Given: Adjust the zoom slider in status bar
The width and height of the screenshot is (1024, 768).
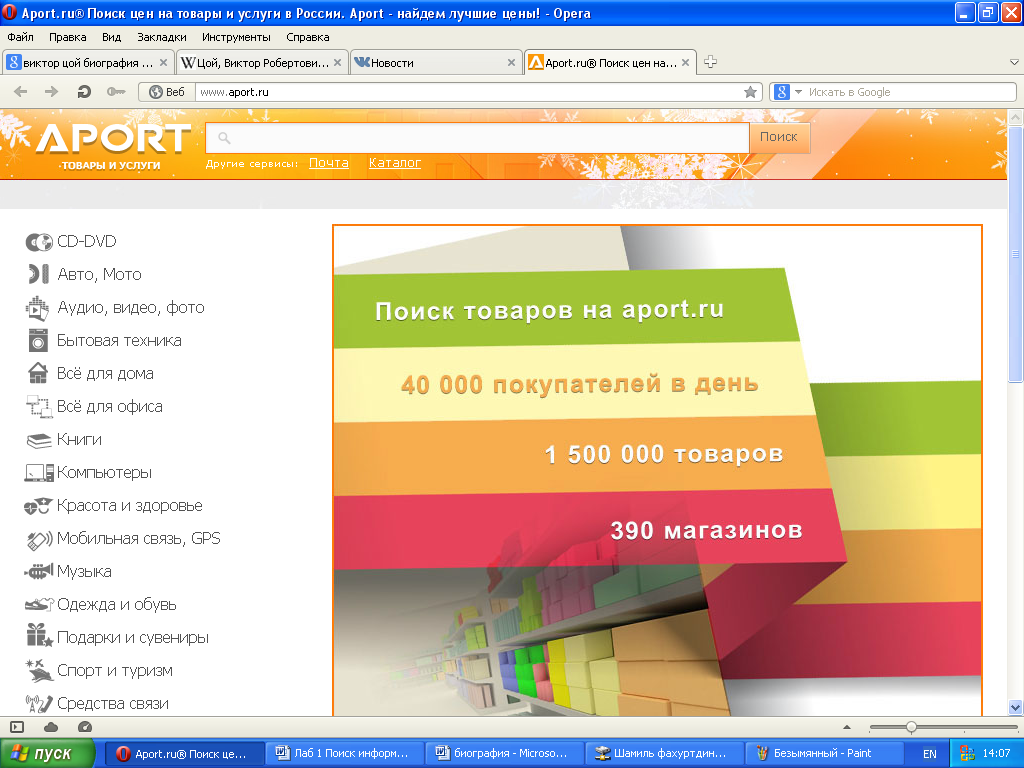Looking at the screenshot, I should (x=911, y=727).
